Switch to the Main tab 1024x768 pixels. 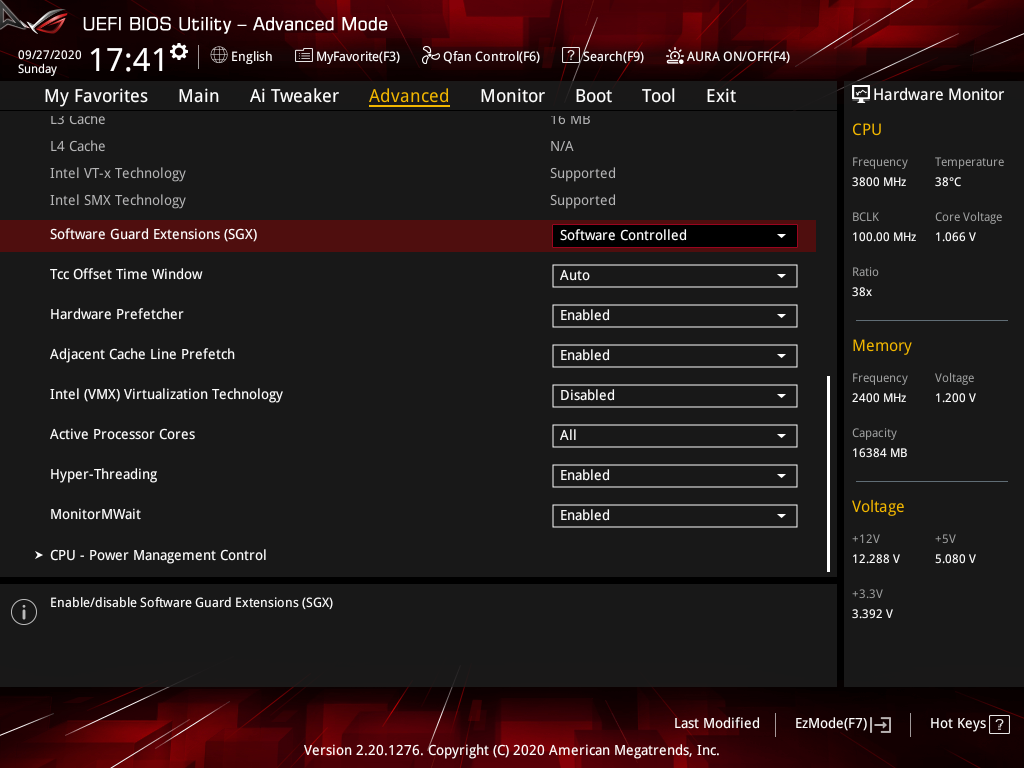(x=199, y=96)
